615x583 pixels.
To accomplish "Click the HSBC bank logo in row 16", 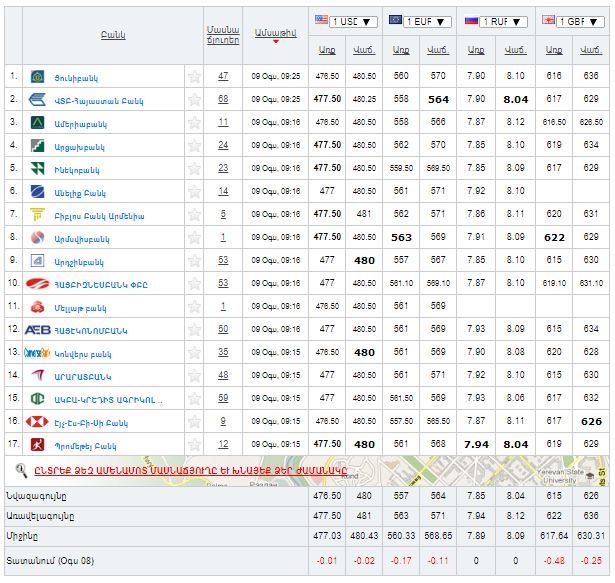I will [38, 421].
